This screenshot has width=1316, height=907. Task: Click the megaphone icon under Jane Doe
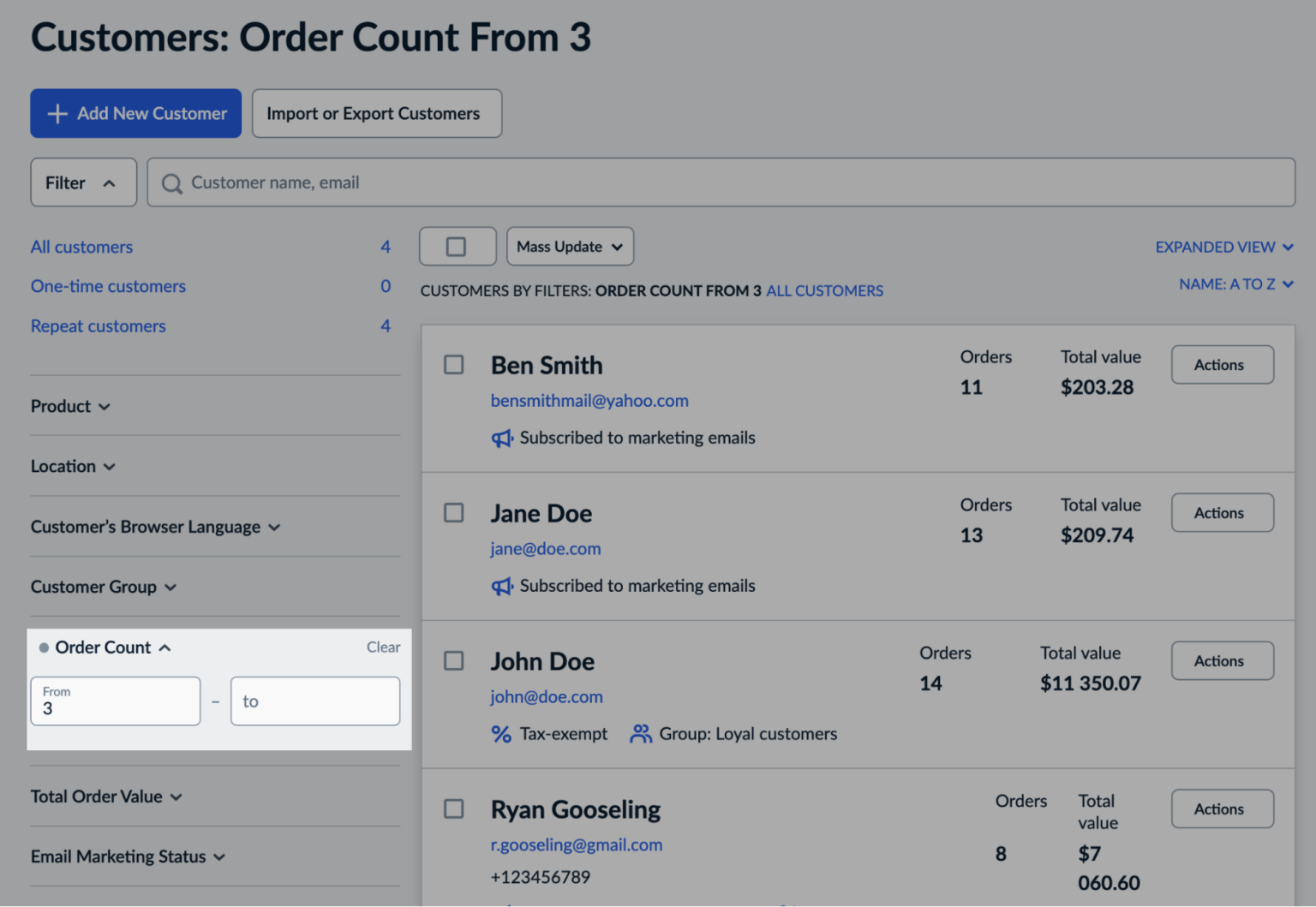(502, 586)
